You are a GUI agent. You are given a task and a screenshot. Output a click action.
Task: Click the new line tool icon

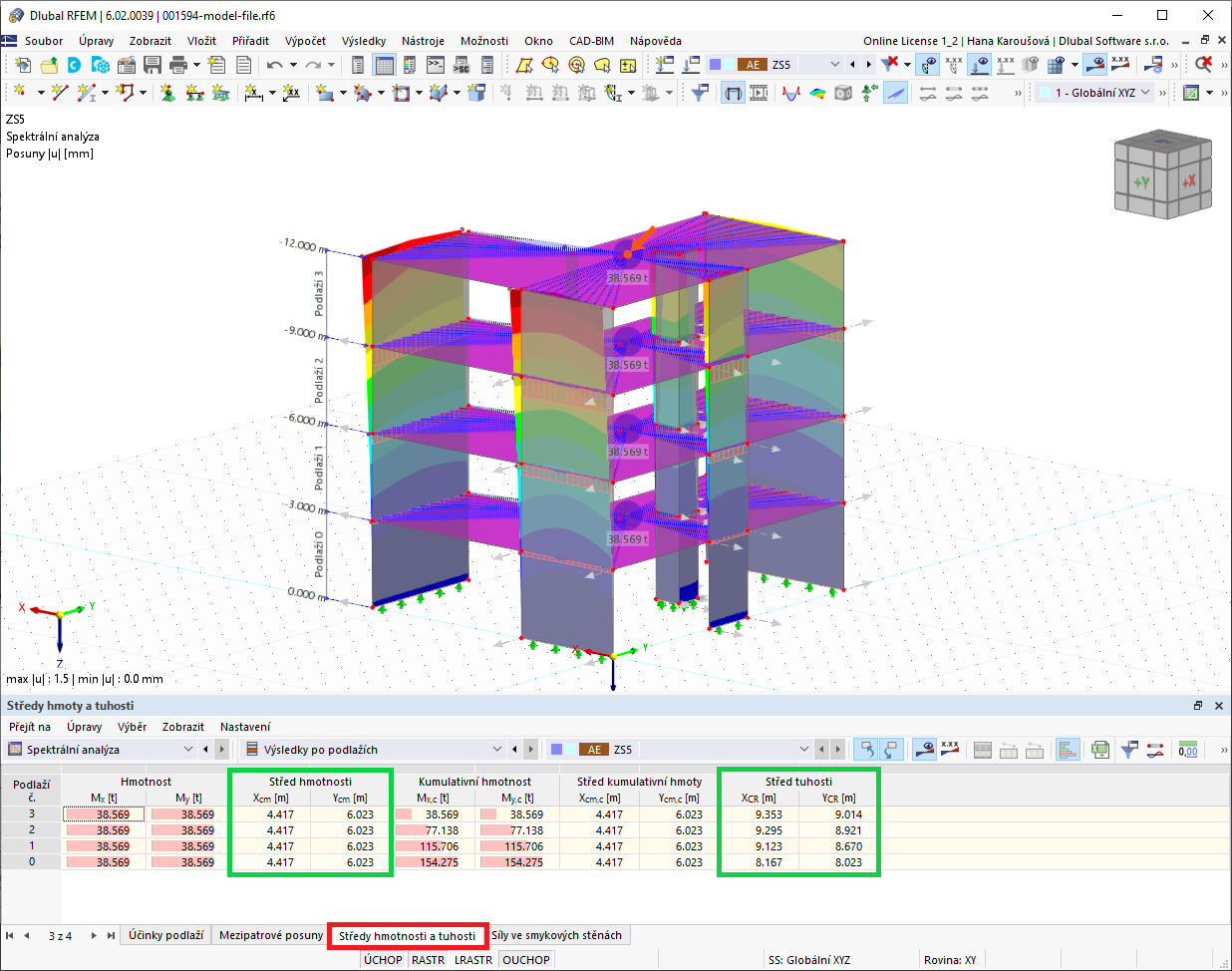coord(61,93)
